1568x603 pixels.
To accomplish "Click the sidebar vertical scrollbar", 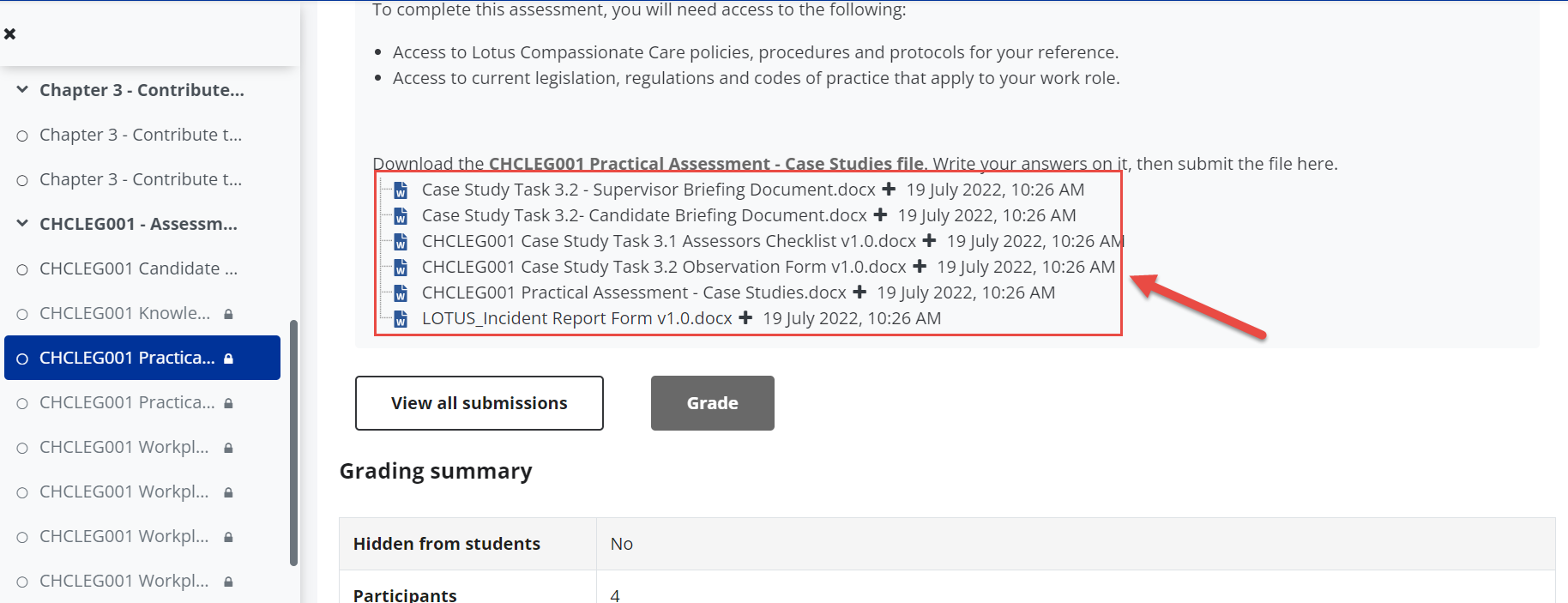I will point(294,443).
